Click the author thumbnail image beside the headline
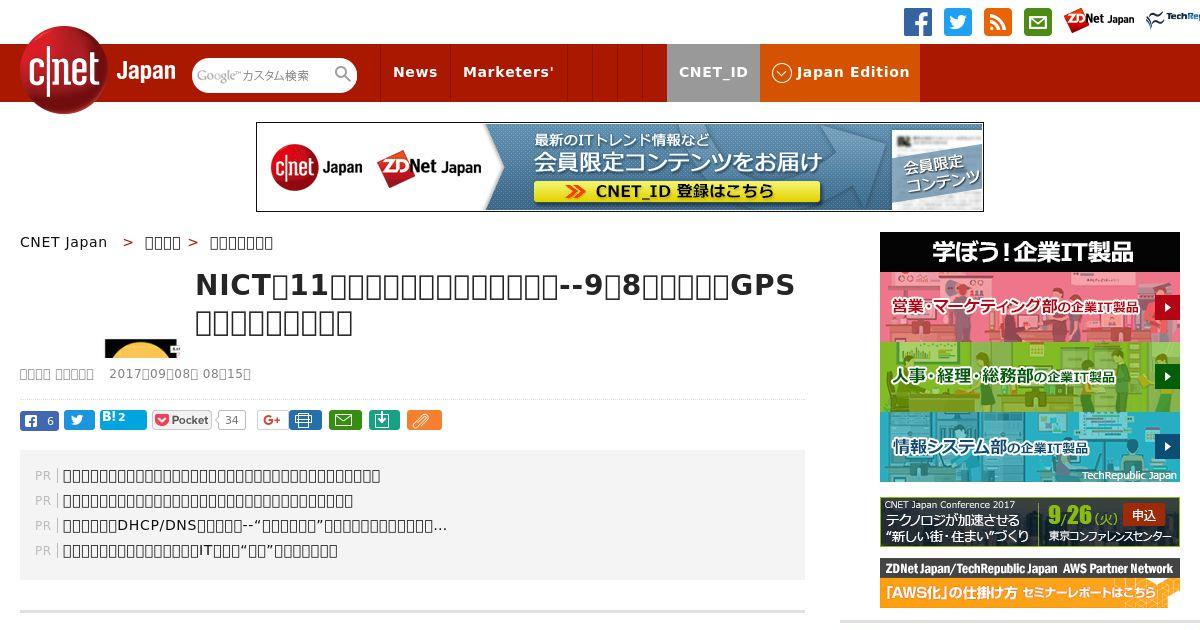 point(142,349)
